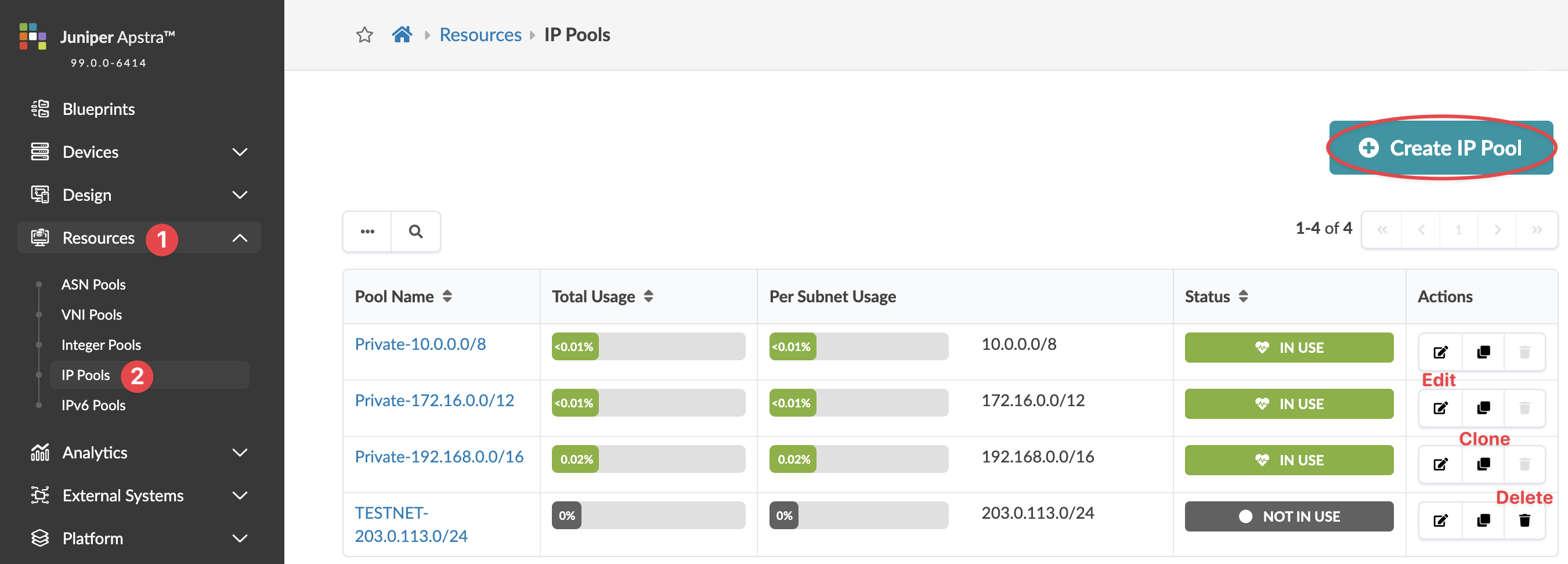The image size is (1568, 564).
Task: Open the three-dots column options button
Action: click(367, 231)
